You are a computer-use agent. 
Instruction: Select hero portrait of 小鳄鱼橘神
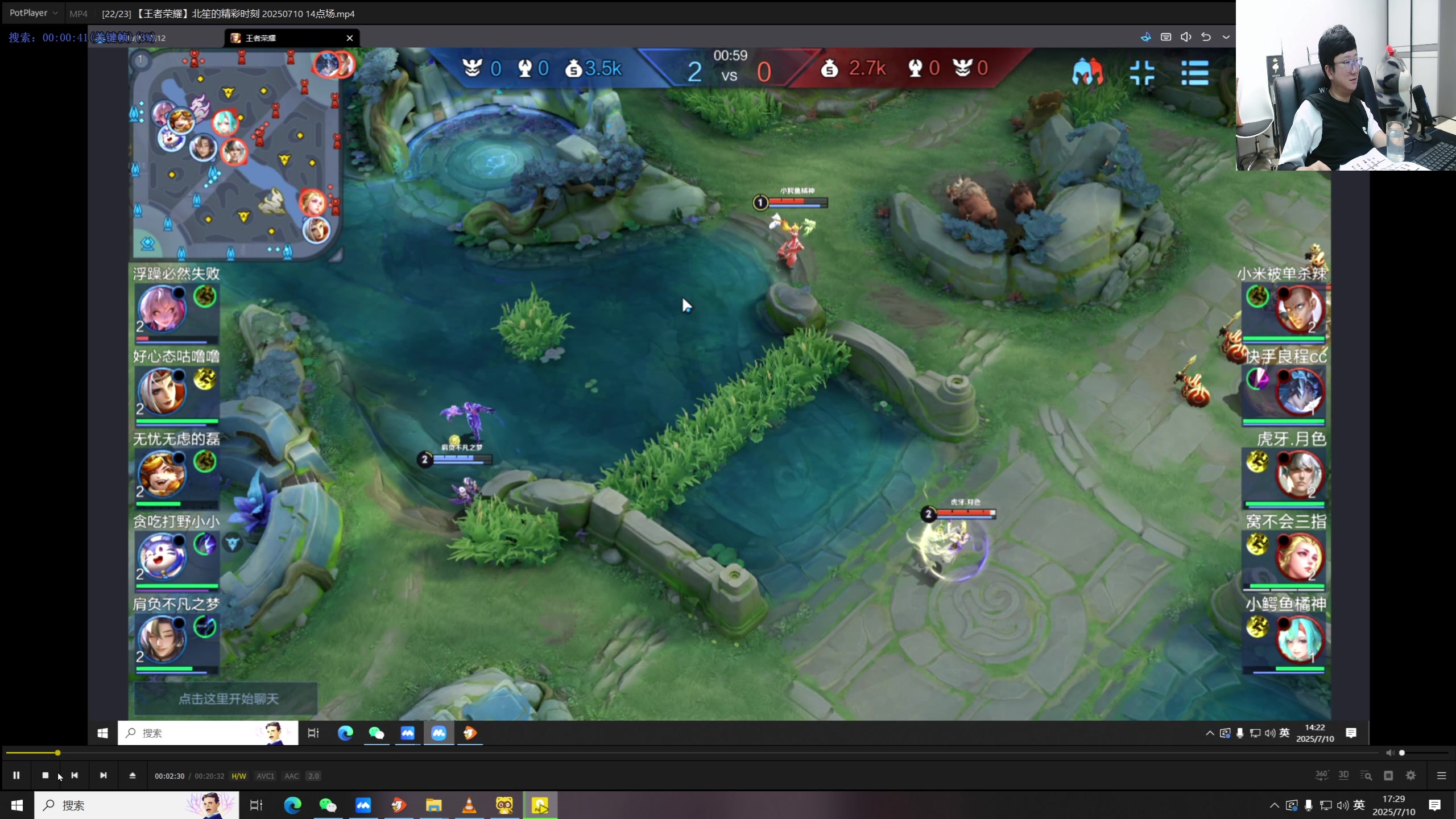pos(1300,639)
